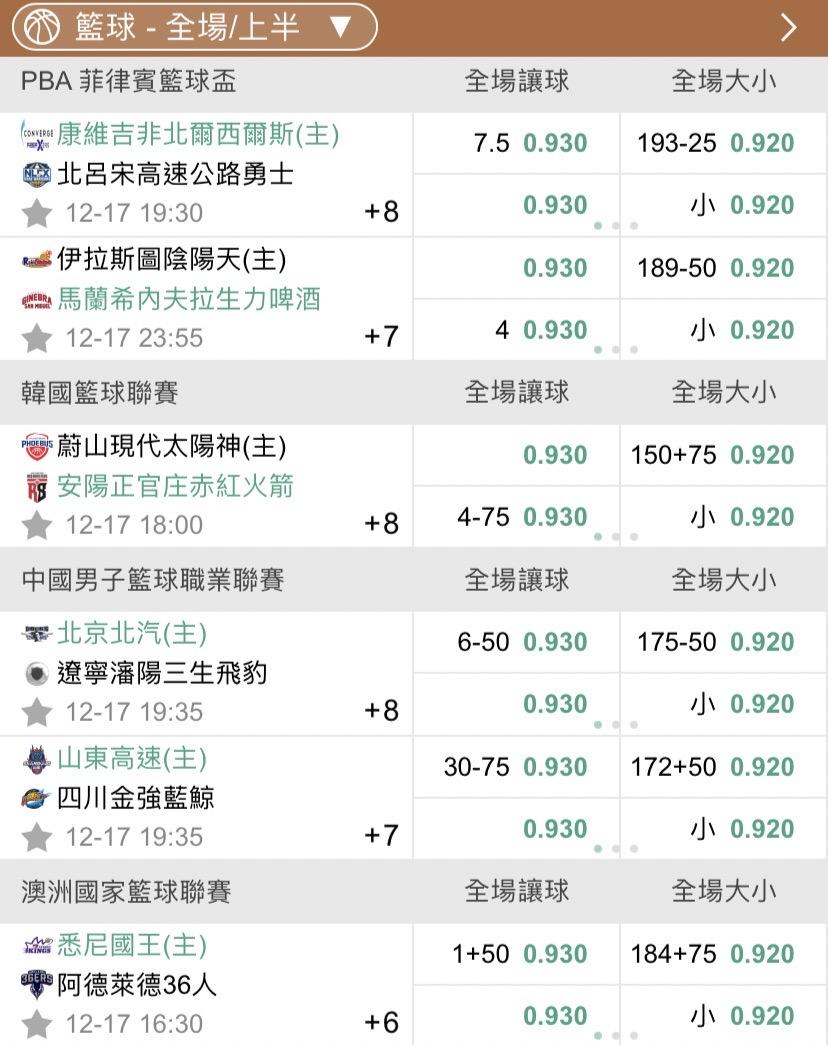This screenshot has width=828, height=1045.
Task: Star the 12-17 18:00 Korean league match
Action: 37,525
